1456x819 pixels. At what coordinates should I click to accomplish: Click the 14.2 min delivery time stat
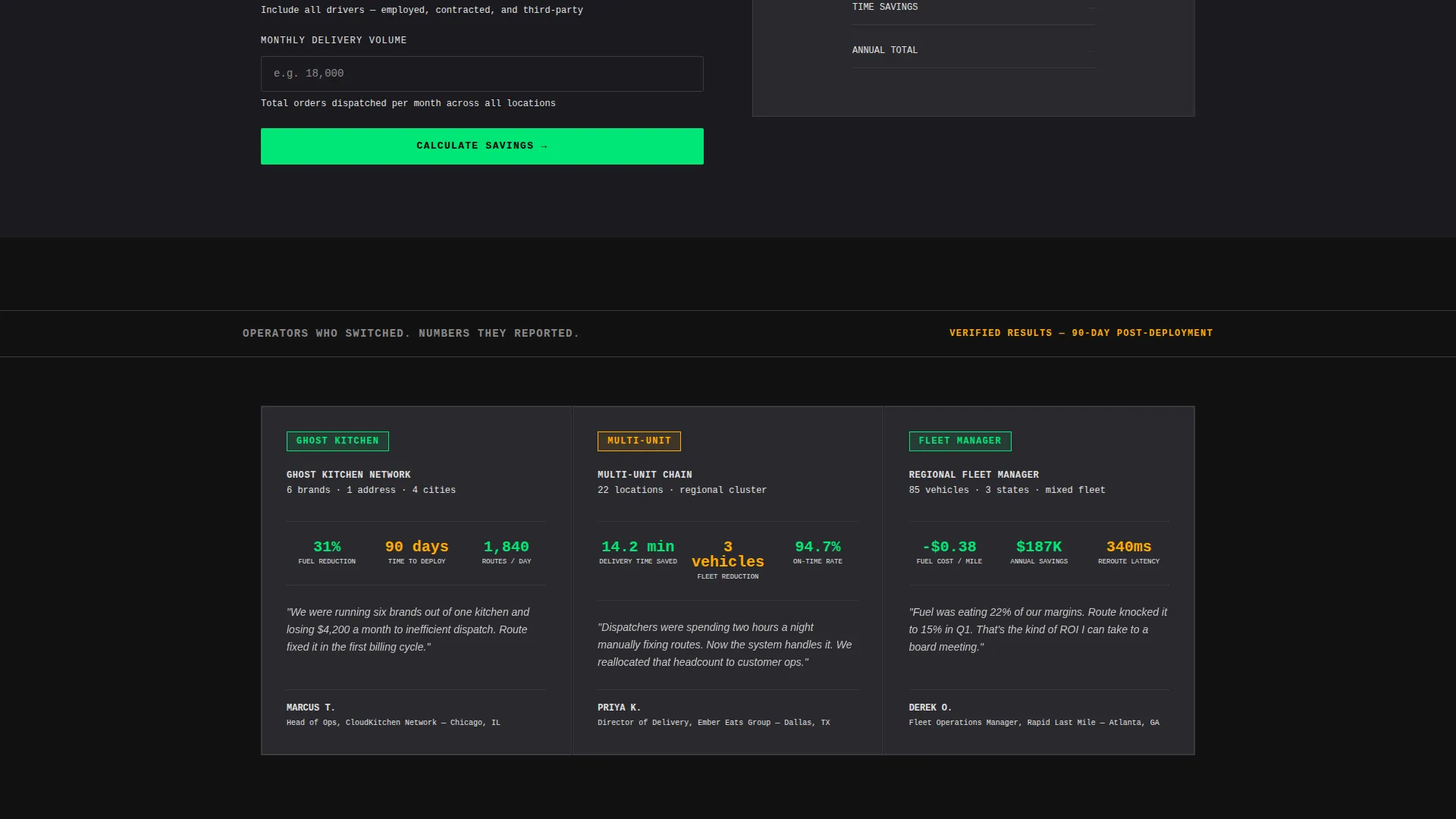(638, 553)
